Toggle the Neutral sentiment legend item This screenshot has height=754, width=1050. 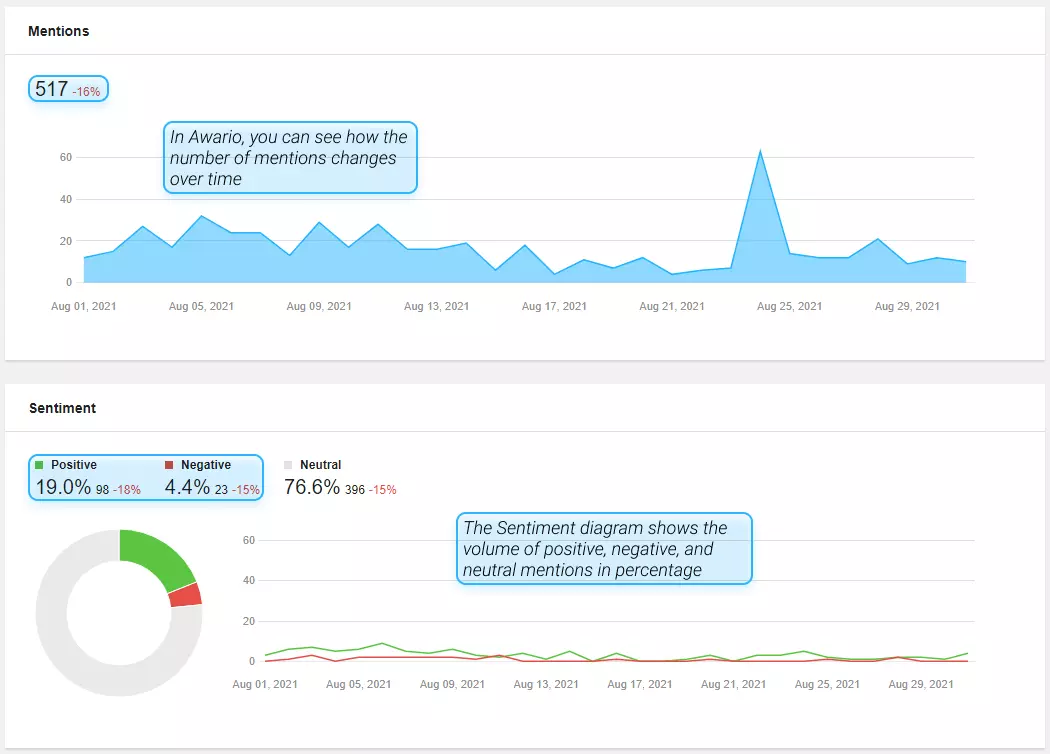(x=313, y=465)
